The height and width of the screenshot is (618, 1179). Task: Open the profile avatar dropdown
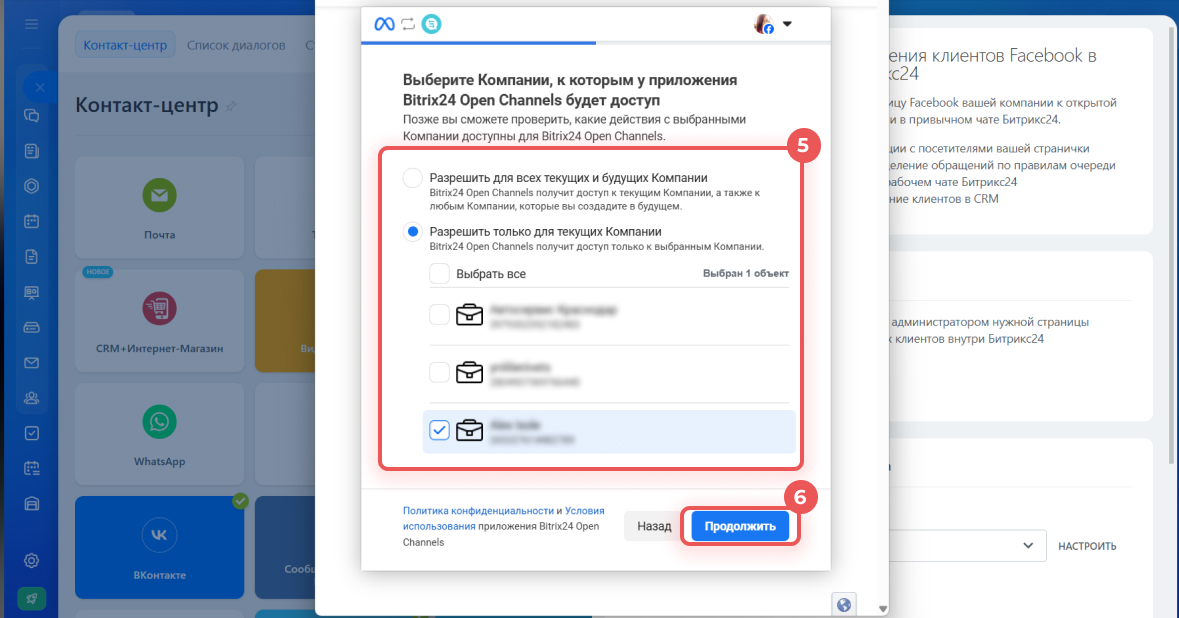point(773,24)
